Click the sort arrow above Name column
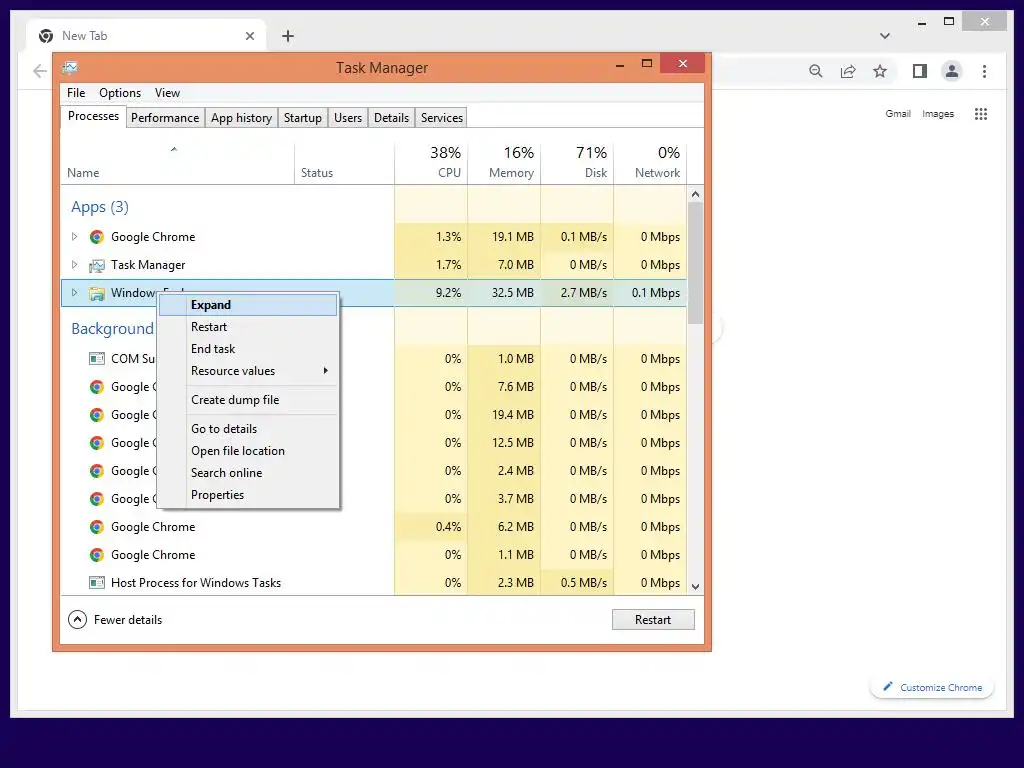This screenshot has height=768, width=1024. [174, 150]
